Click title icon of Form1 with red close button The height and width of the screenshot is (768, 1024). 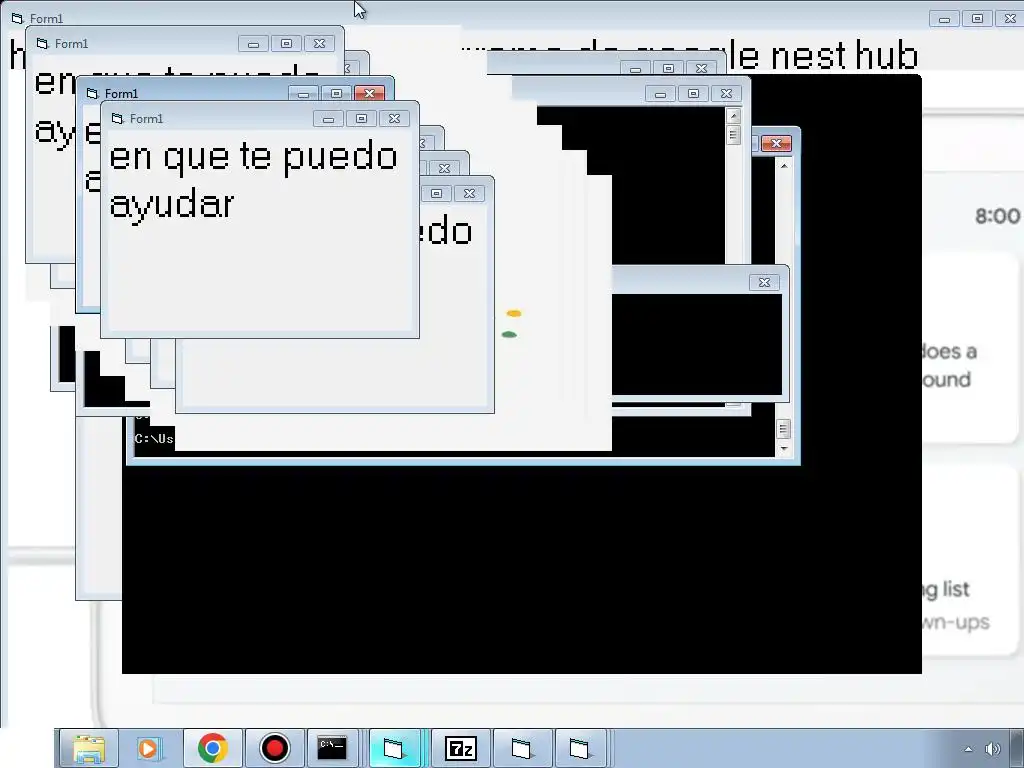point(92,93)
